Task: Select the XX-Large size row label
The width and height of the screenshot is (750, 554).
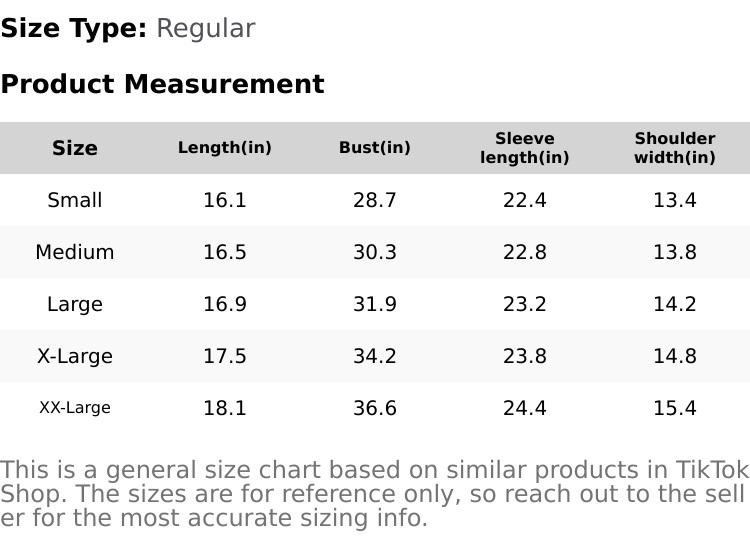Action: tap(75, 408)
